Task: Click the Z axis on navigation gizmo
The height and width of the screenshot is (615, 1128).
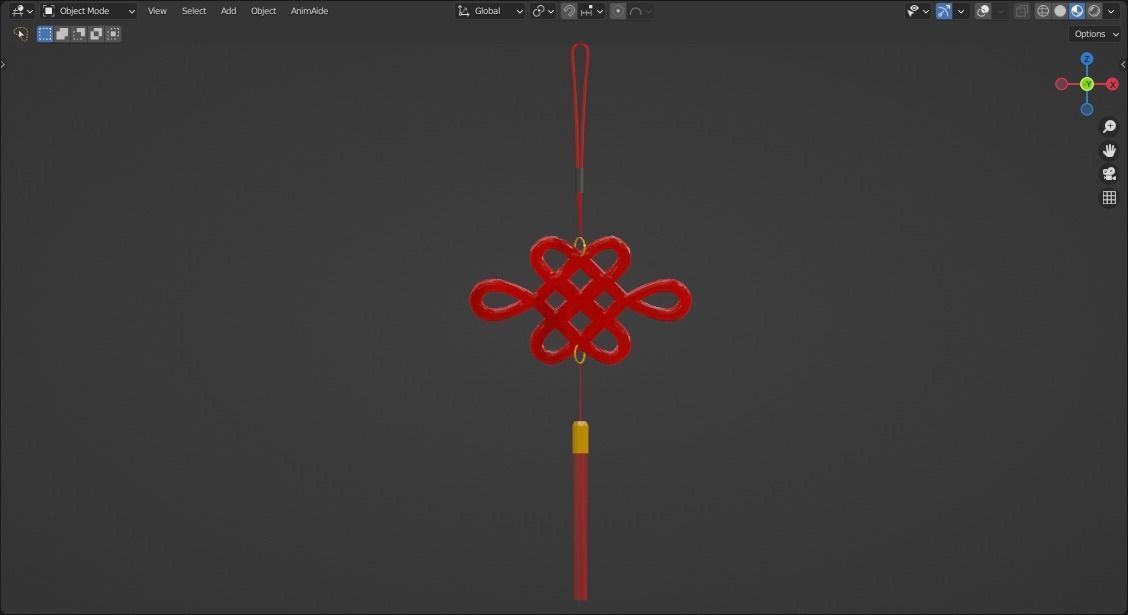Action: 1086,58
